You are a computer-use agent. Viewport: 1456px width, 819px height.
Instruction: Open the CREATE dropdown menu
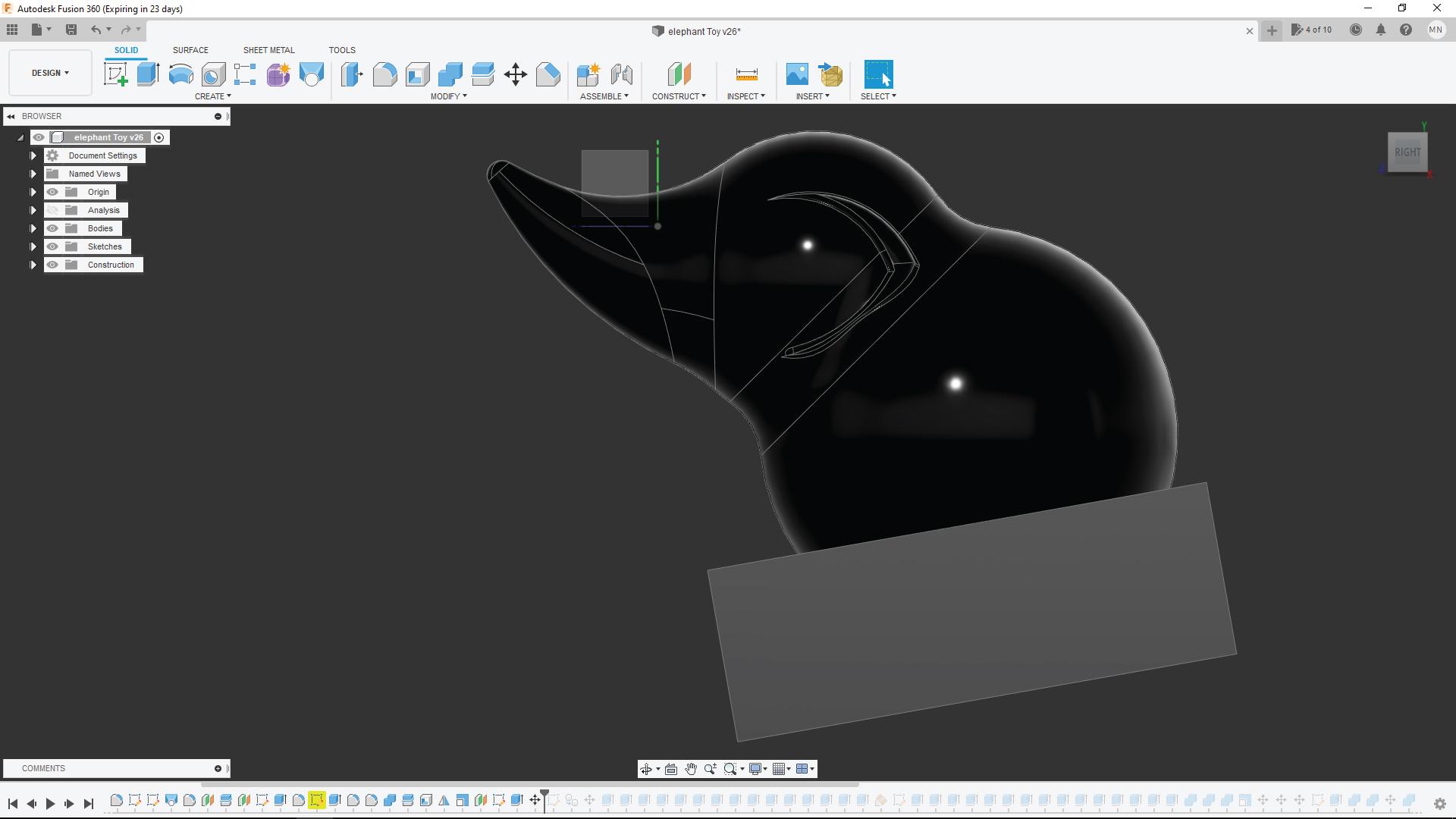212,96
